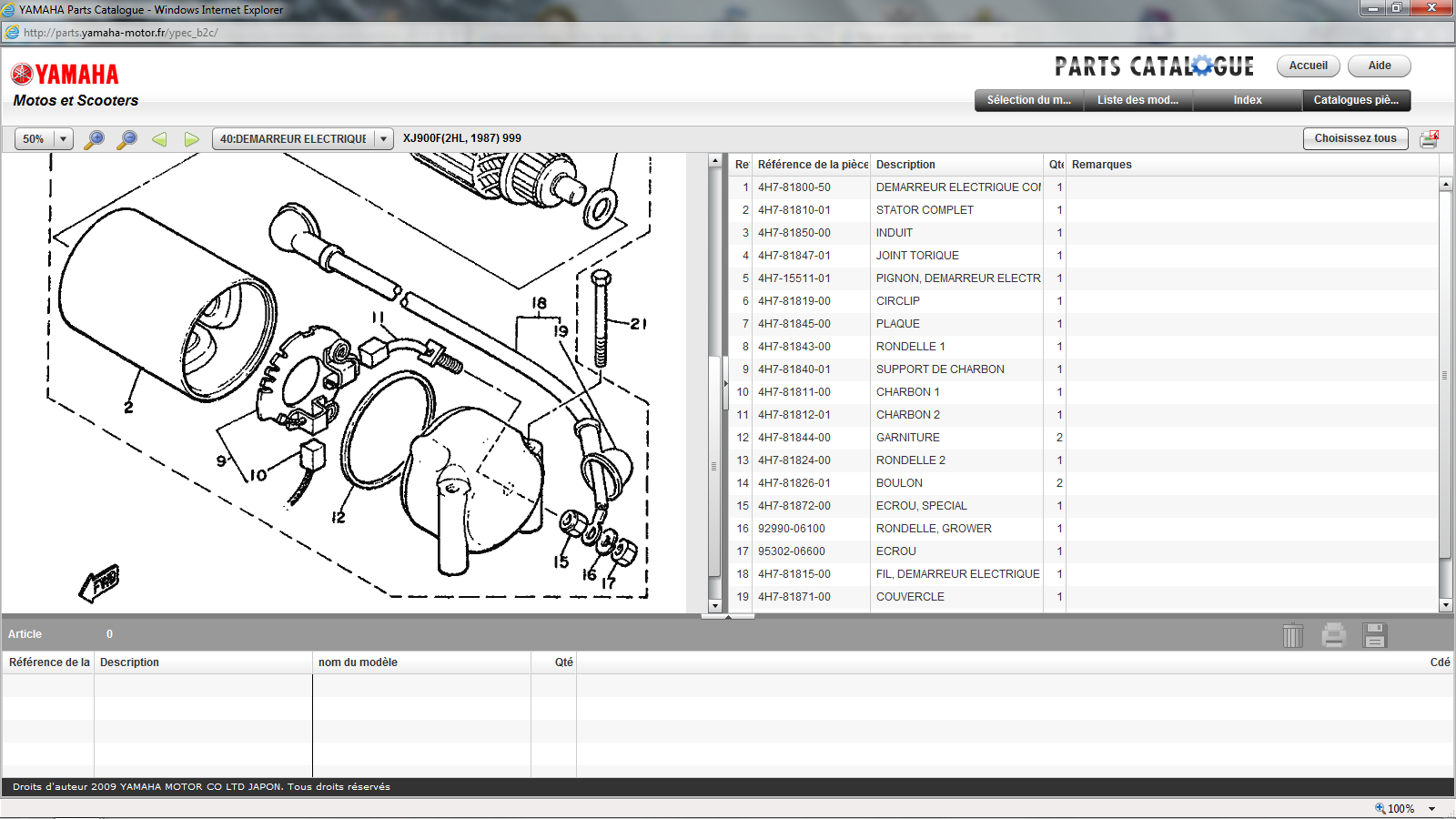The image size is (1456, 819).
Task: Select the GARNITURE row
Action: coord(1084,438)
